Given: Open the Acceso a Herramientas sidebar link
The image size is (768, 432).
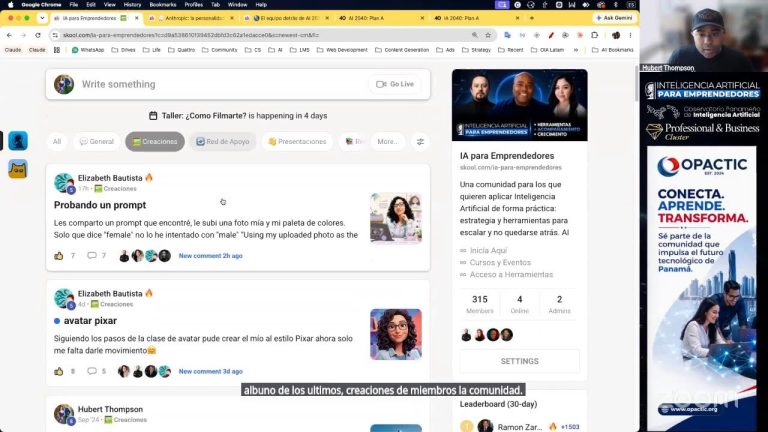Looking at the screenshot, I should coord(511,275).
